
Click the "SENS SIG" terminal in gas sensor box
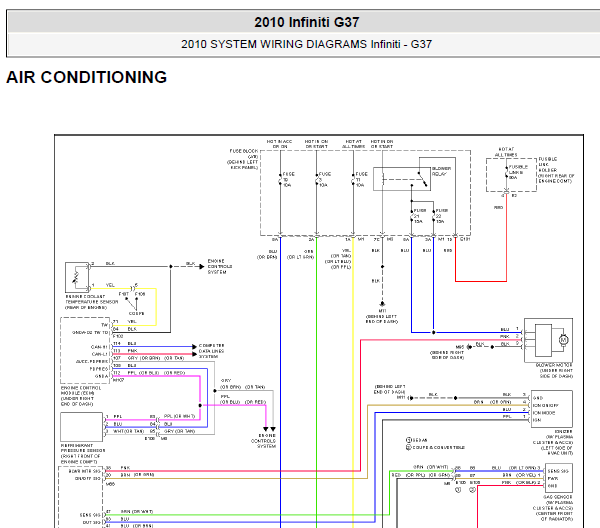pyautogui.click(x=558, y=471)
